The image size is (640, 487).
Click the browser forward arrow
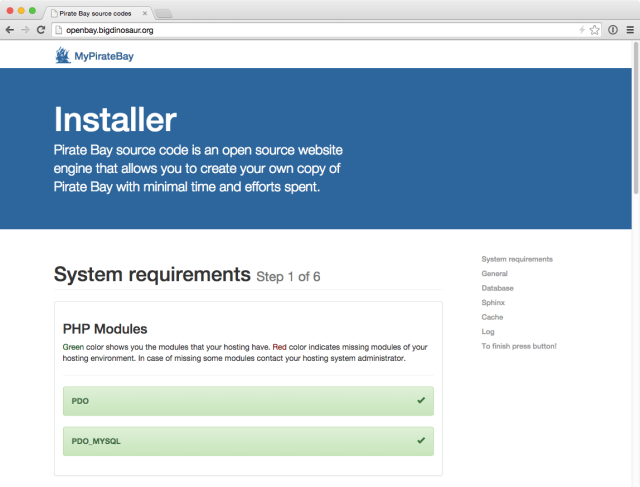(x=25, y=30)
